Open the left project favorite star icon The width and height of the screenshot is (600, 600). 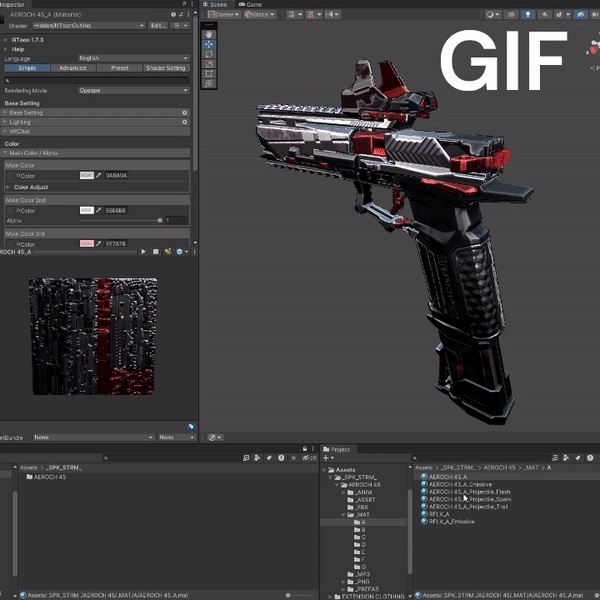click(293, 458)
